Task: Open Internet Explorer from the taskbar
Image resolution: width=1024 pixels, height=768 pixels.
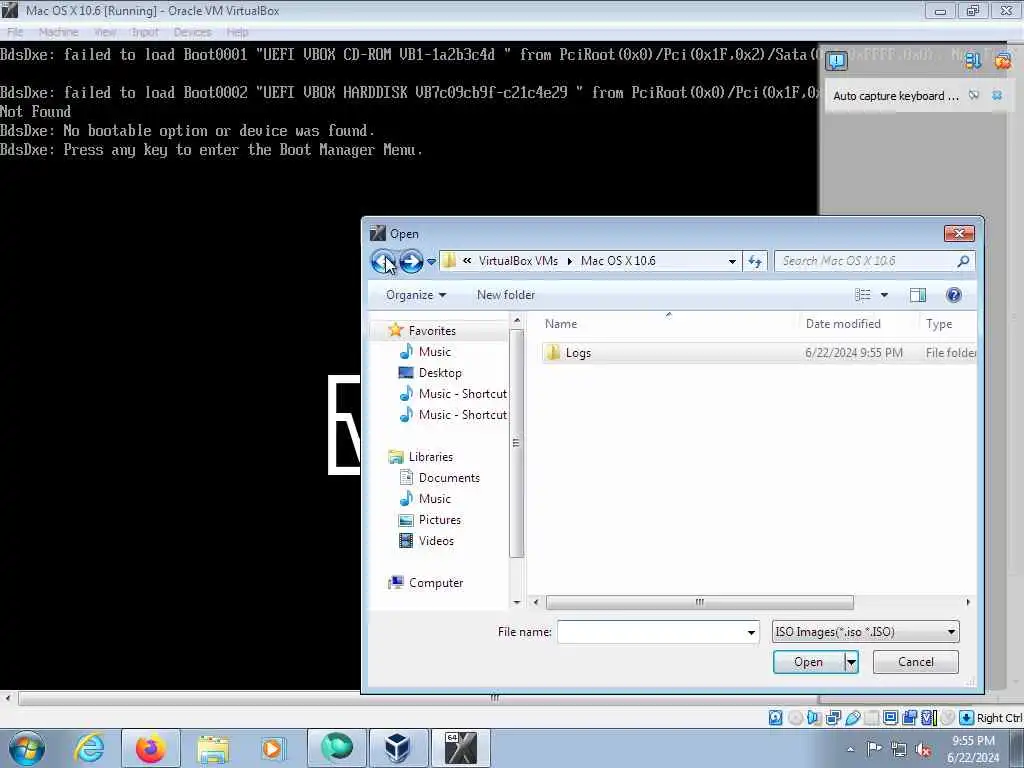Action: pos(89,748)
